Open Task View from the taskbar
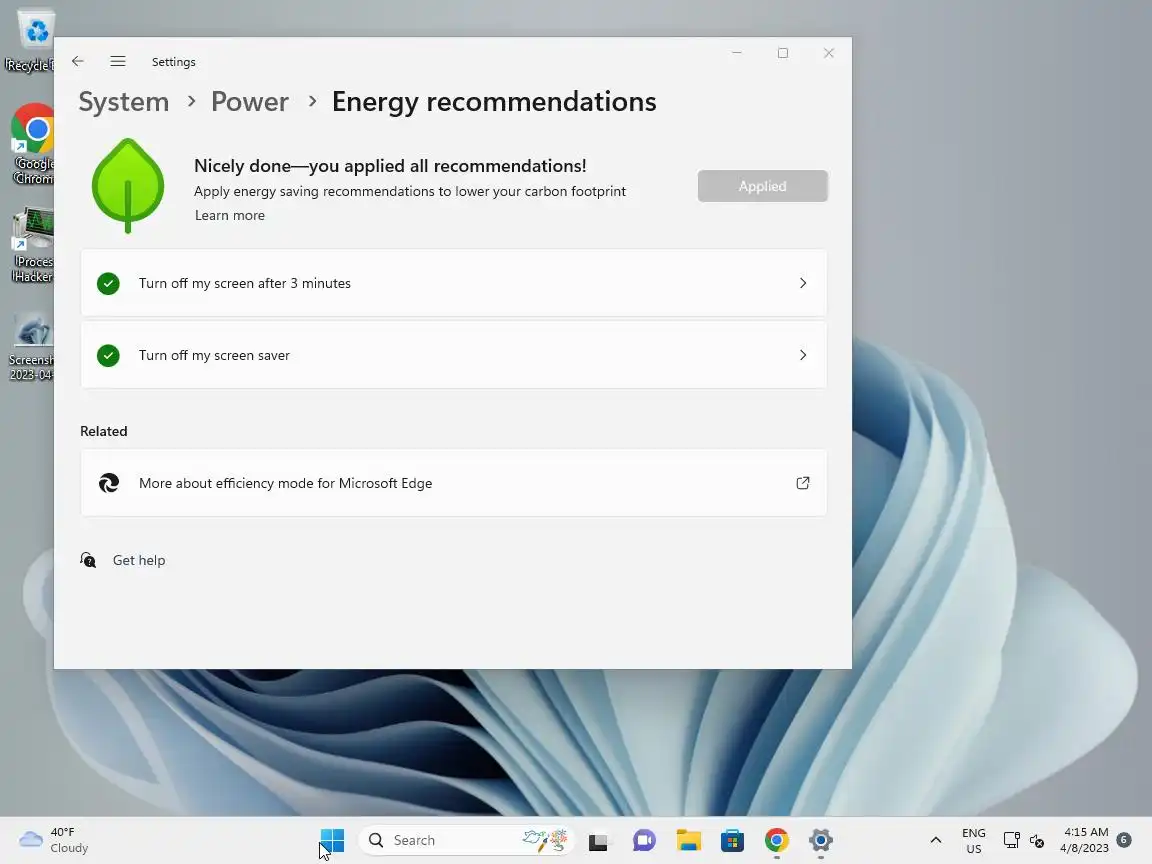Screen dimensions: 1152x864 (599, 840)
